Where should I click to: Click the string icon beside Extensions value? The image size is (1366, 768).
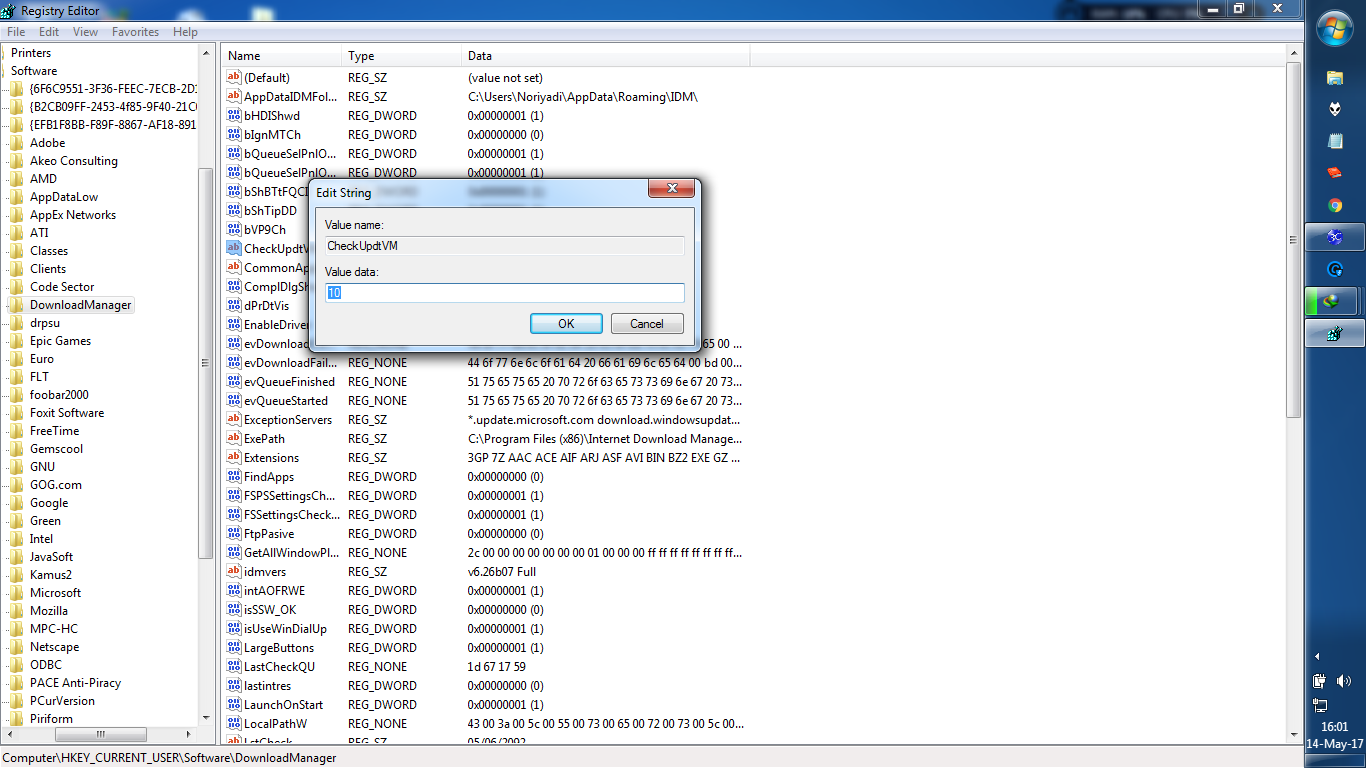tap(234, 457)
